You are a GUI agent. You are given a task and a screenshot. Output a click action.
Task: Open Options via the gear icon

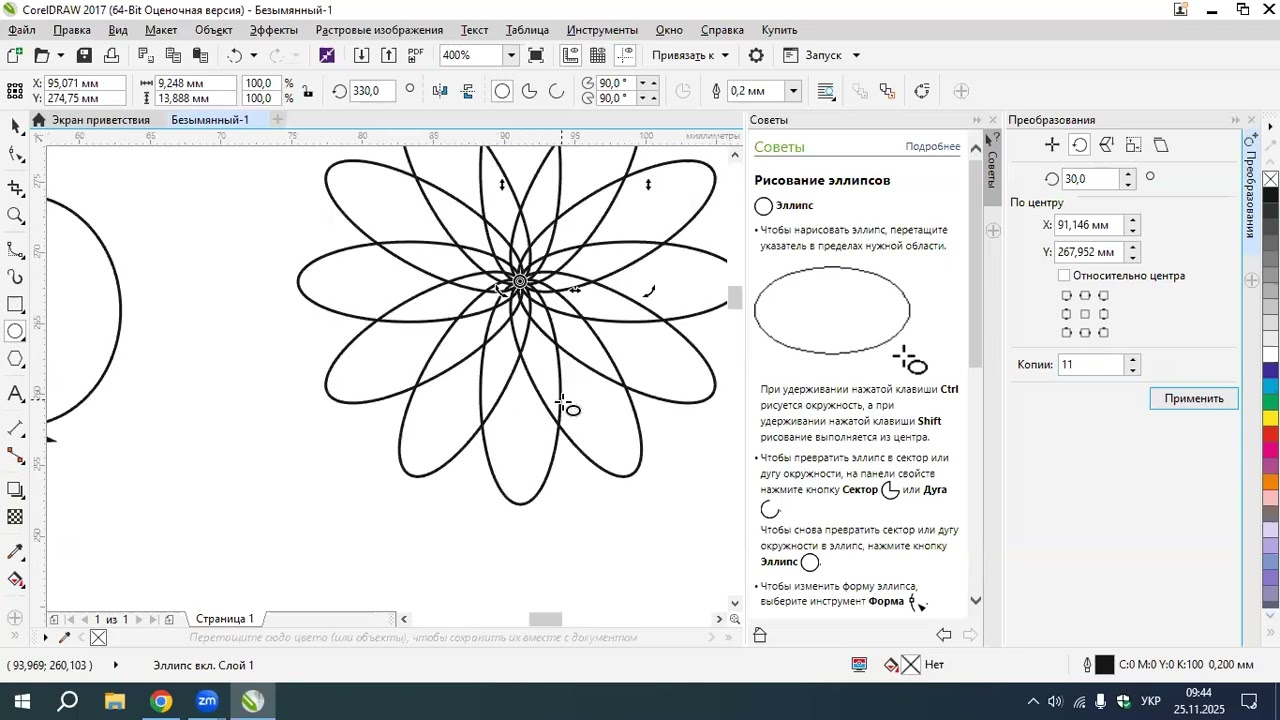756,55
